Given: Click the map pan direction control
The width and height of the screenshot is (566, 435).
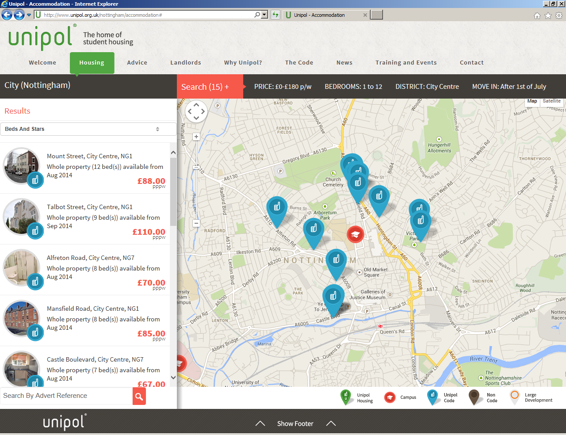Looking at the screenshot, I should pos(196,111).
